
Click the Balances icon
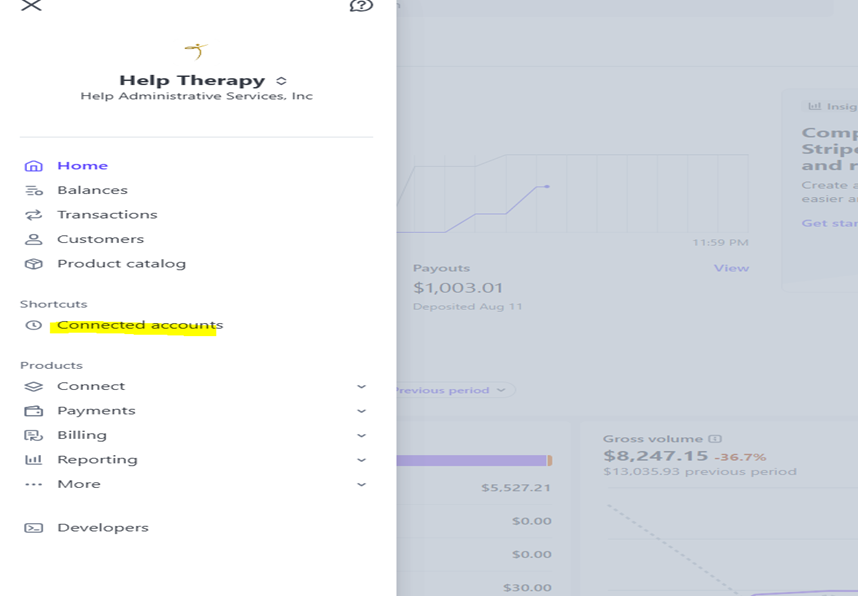click(33, 190)
